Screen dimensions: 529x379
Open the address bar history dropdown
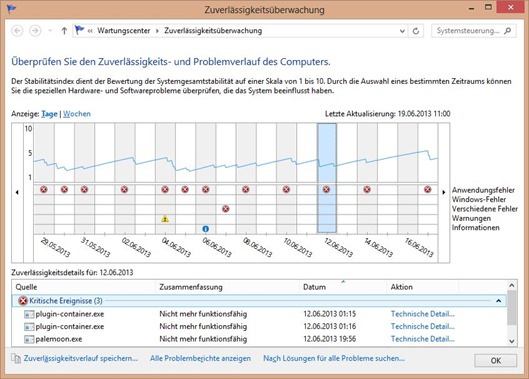pos(402,31)
